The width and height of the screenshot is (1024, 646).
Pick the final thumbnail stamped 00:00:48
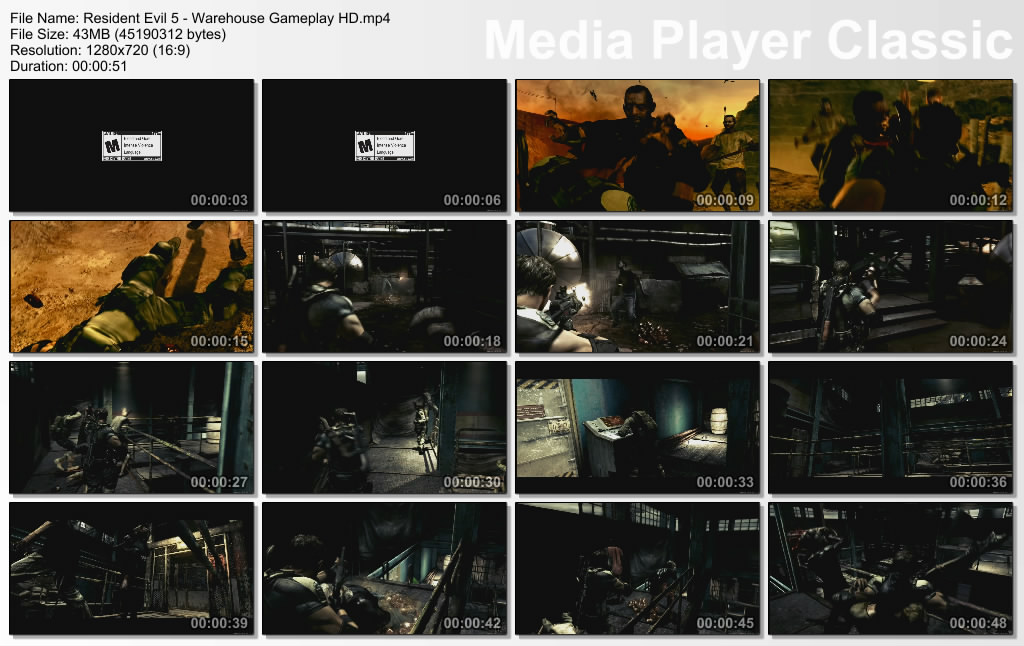(890, 569)
